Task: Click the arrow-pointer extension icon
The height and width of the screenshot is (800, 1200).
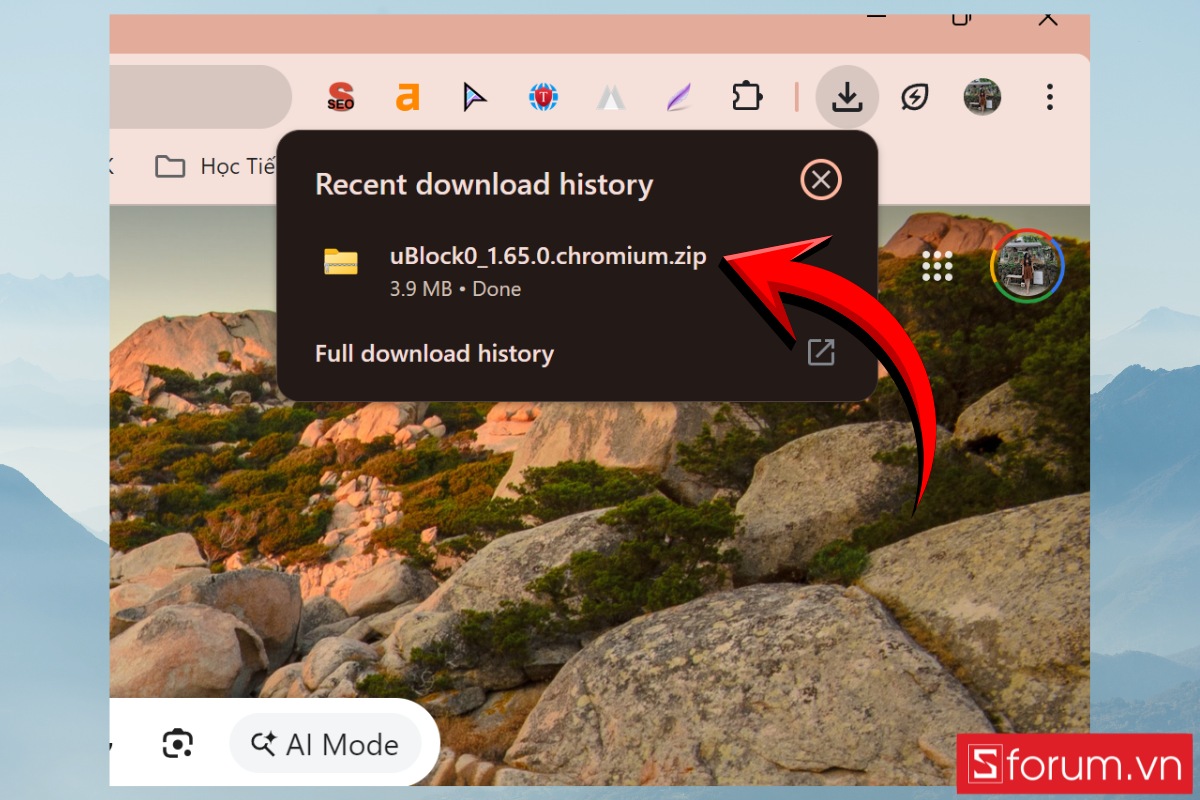Action: click(475, 96)
